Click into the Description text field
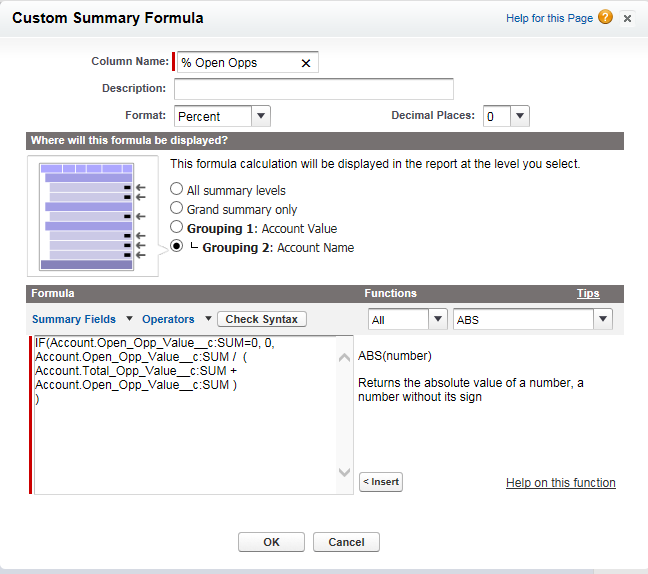The width and height of the screenshot is (648, 574). coord(314,89)
